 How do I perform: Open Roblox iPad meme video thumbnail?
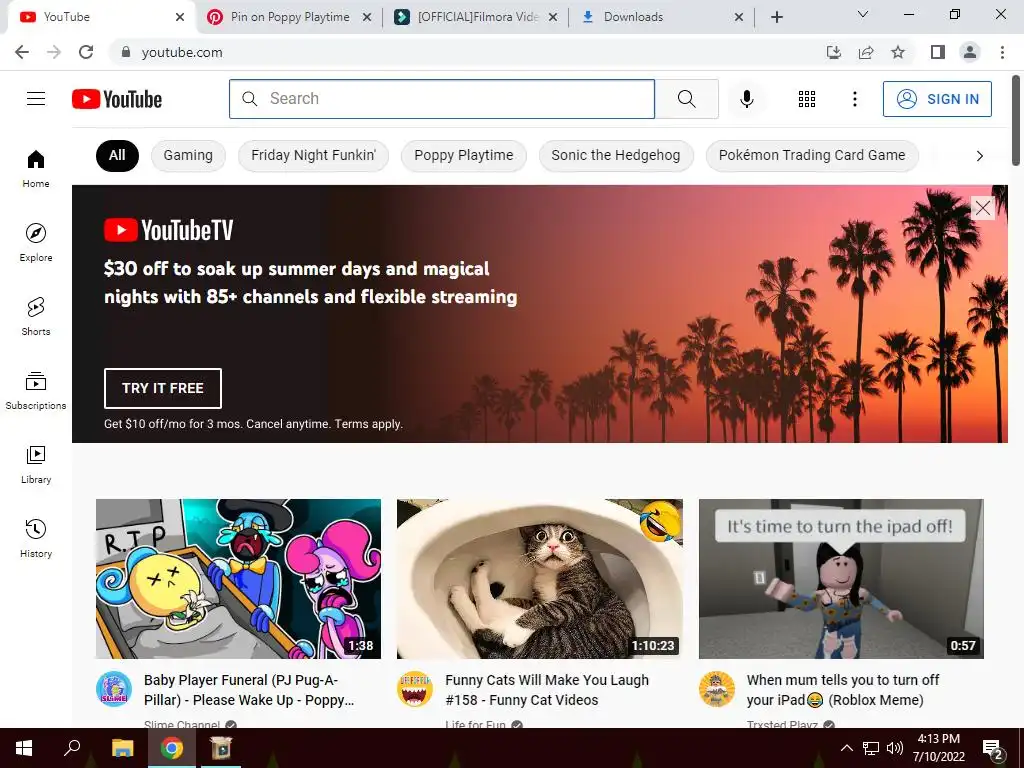(x=841, y=579)
